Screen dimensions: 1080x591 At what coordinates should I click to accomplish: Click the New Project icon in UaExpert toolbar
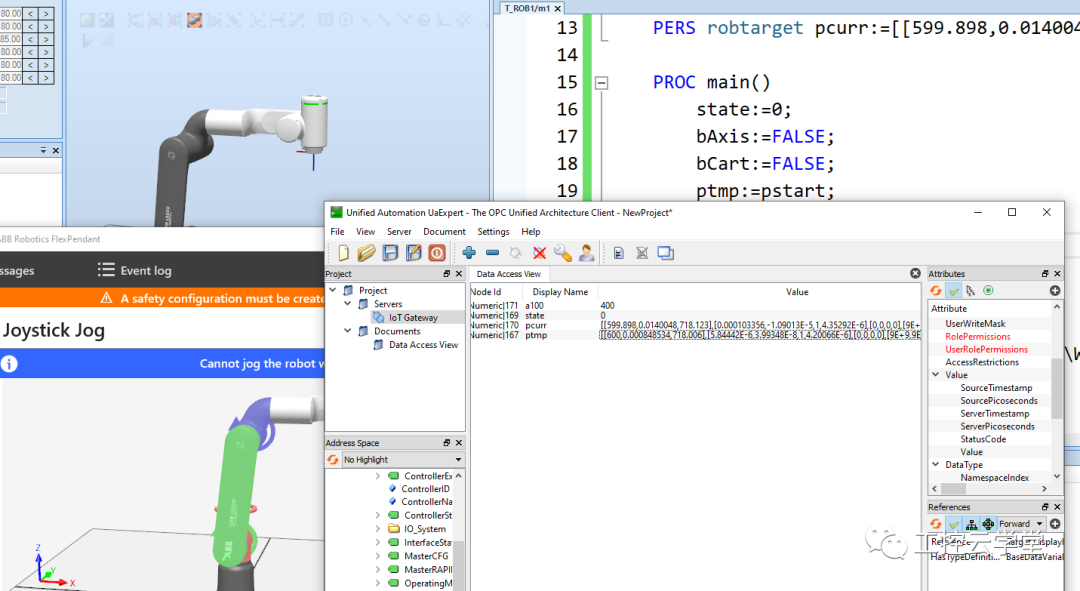[x=343, y=253]
